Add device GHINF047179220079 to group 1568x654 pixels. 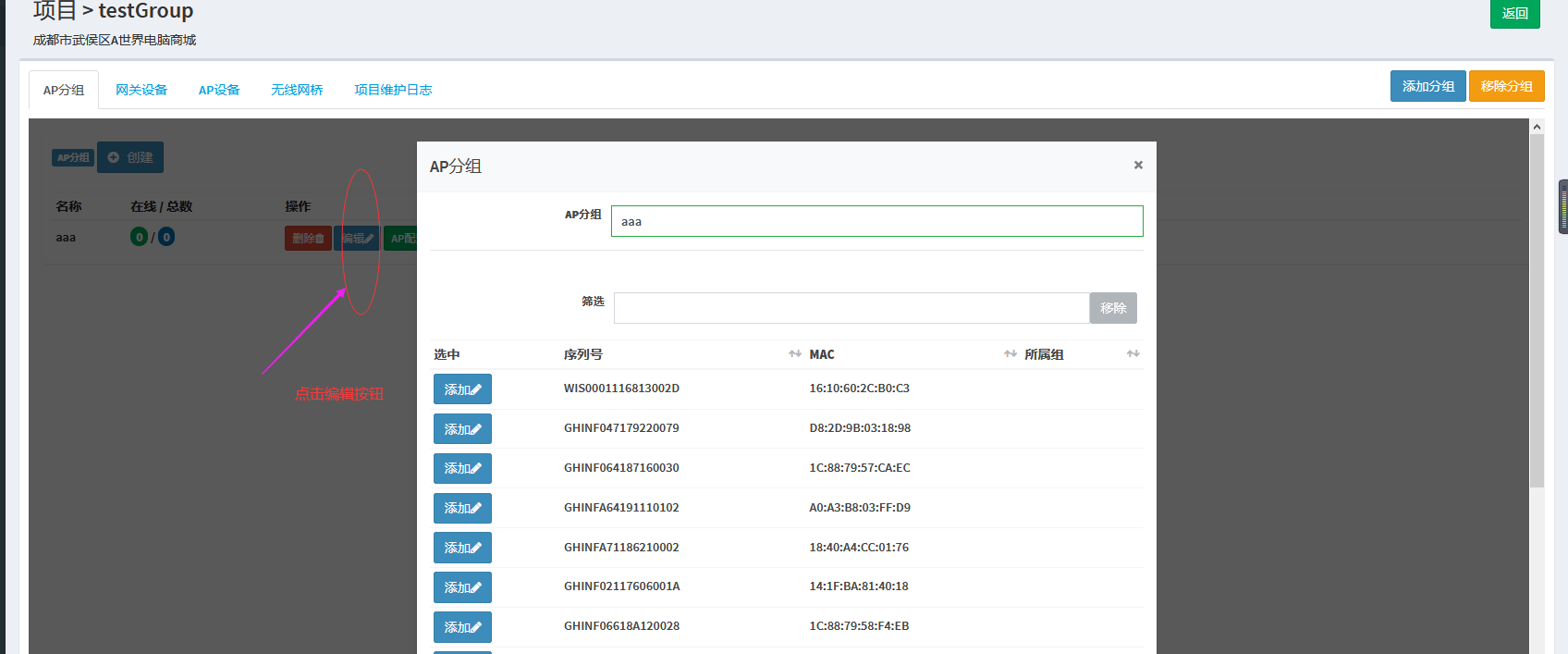pos(462,429)
